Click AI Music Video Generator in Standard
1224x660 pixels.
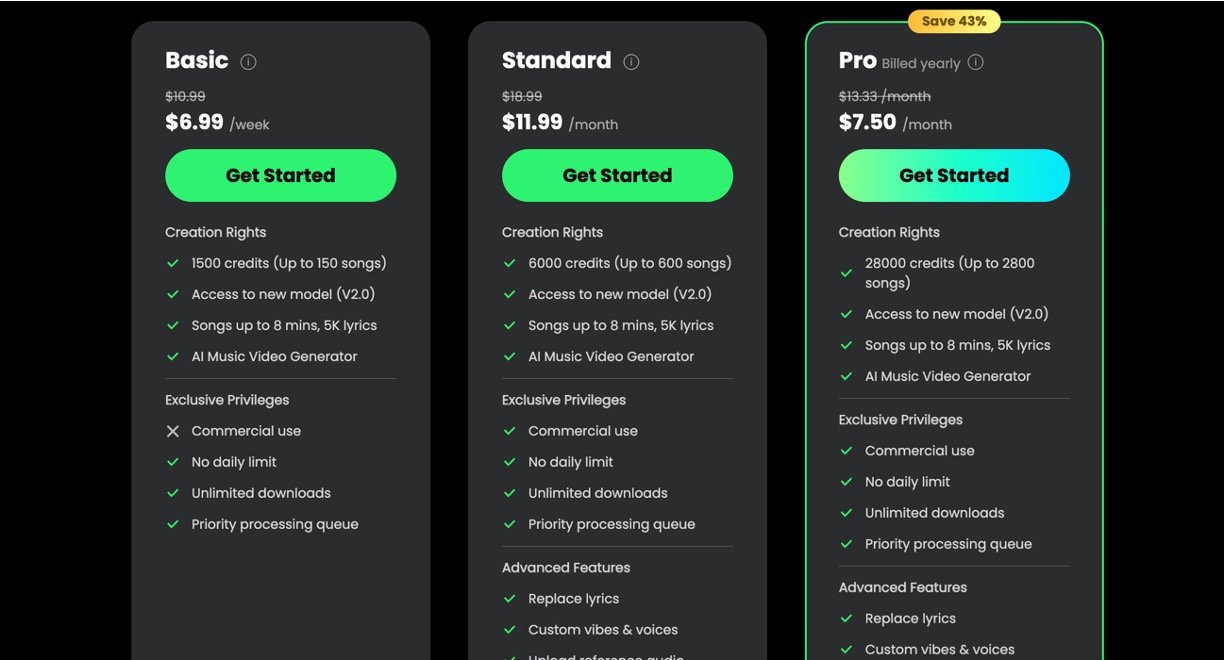610,356
